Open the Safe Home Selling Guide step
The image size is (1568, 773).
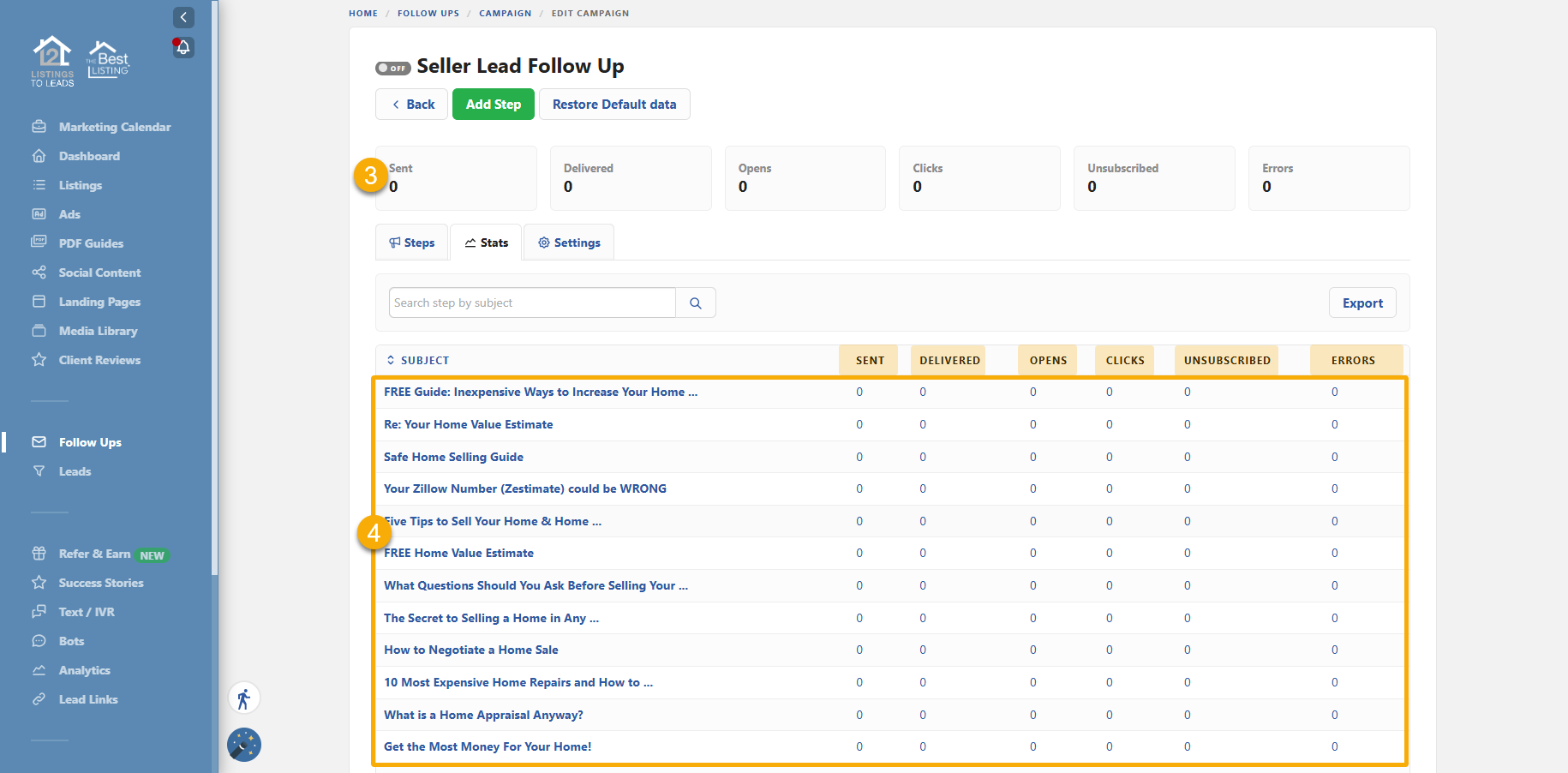tap(453, 457)
